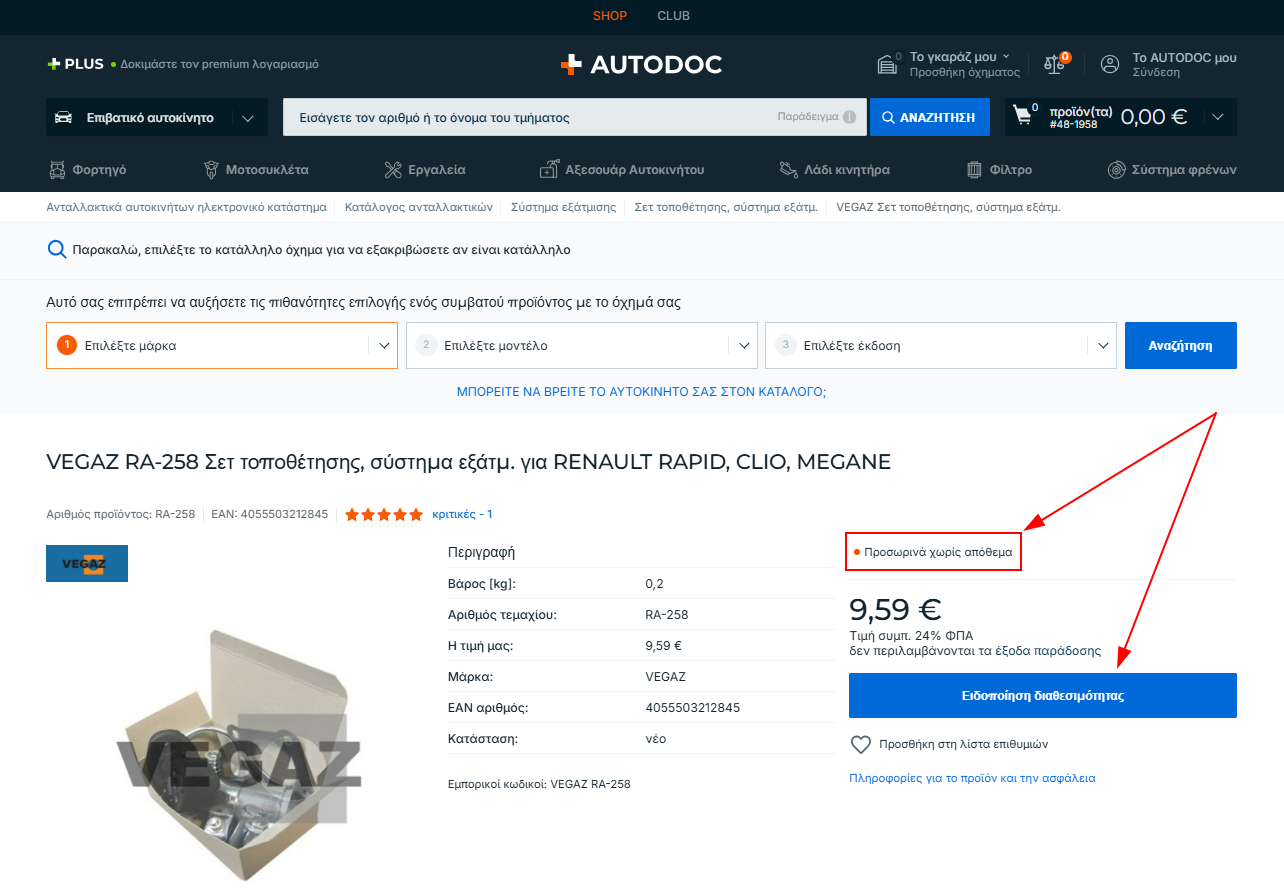Open Πληροφορίες για το προϊόν και την ασφάλεια
Image resolution: width=1284 pixels, height=891 pixels.
tap(972, 778)
